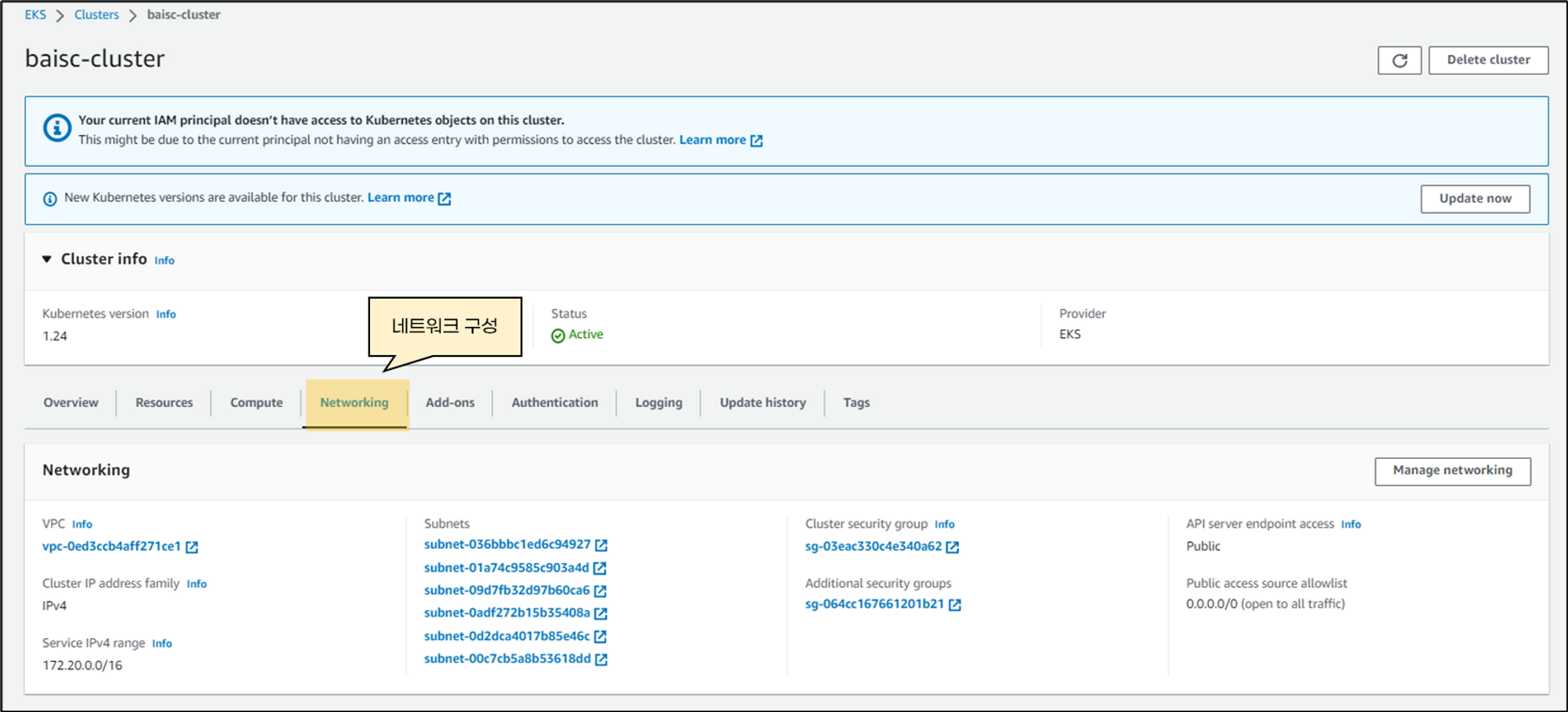This screenshot has height=712, width=1568.
Task: Select the 172.20.0.0/16 service range value
Action: [x=82, y=666]
